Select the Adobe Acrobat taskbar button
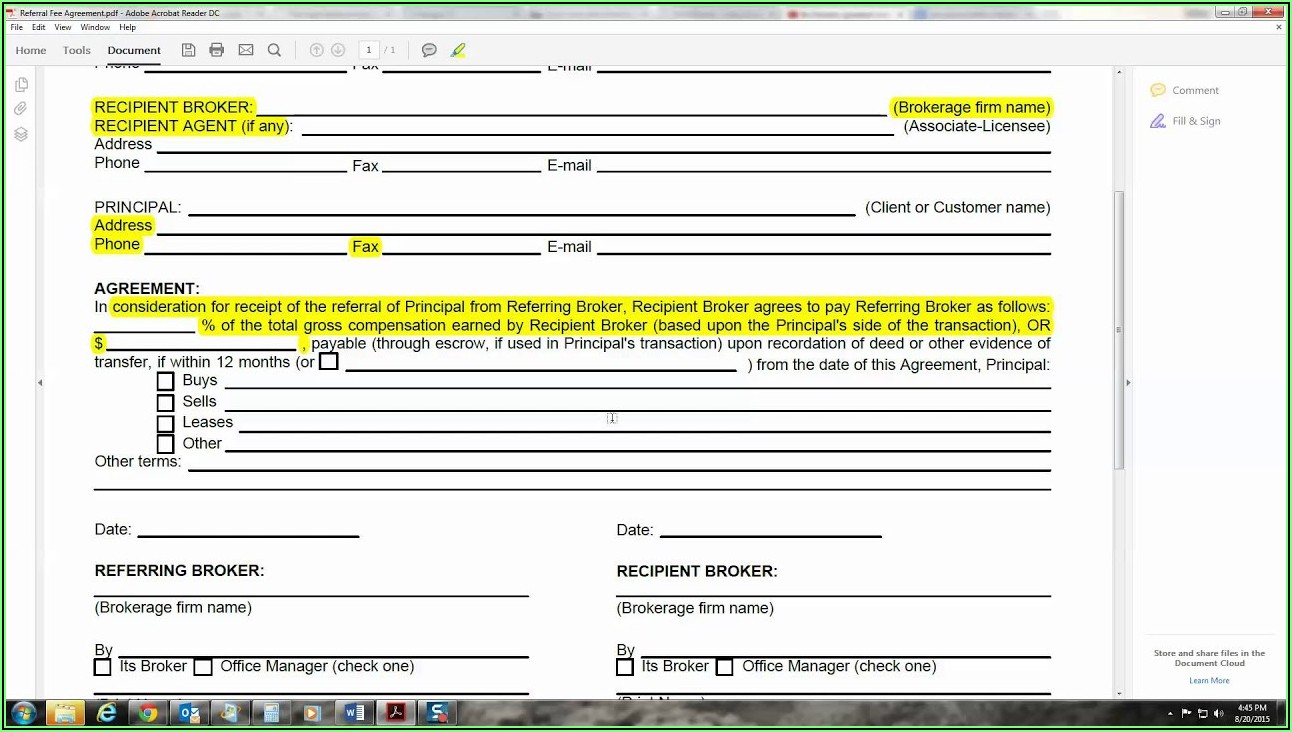 (x=395, y=713)
